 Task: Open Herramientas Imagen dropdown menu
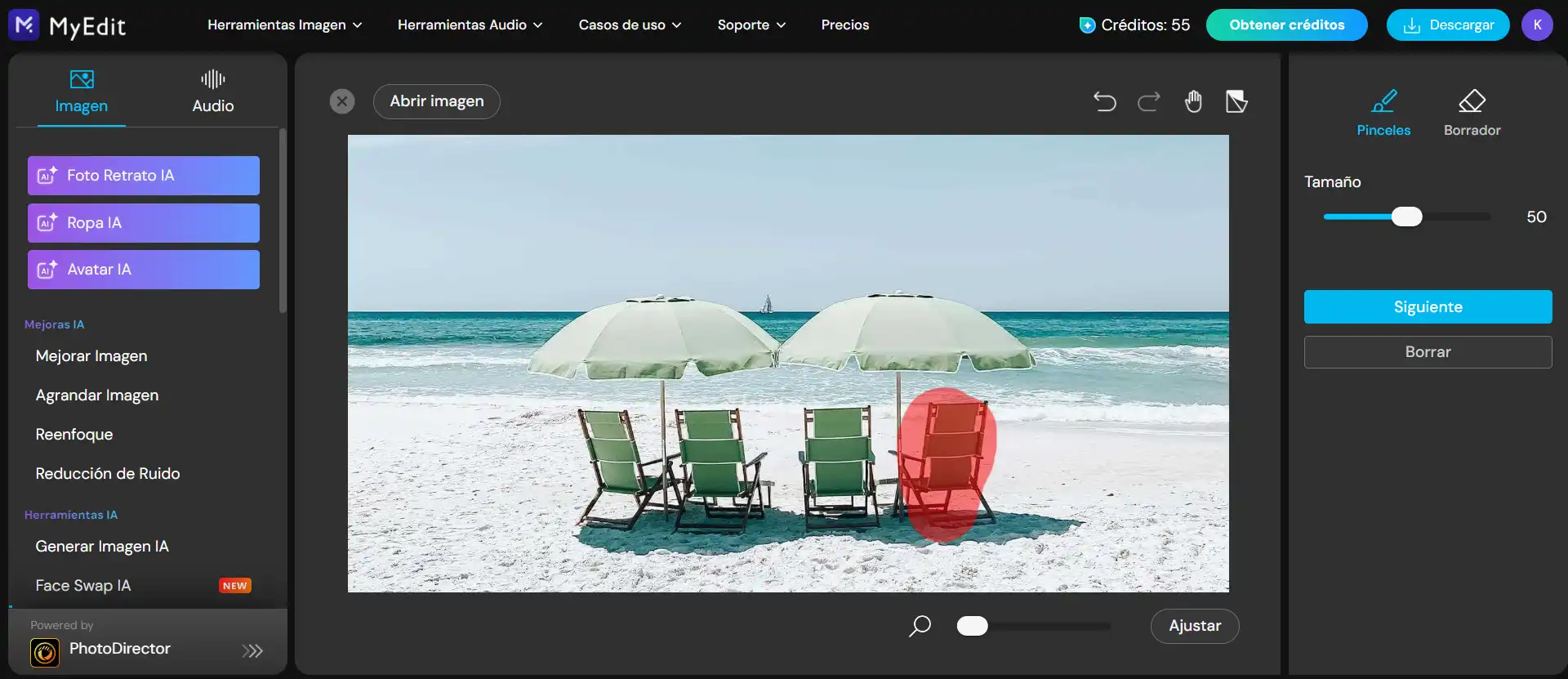pos(285,25)
